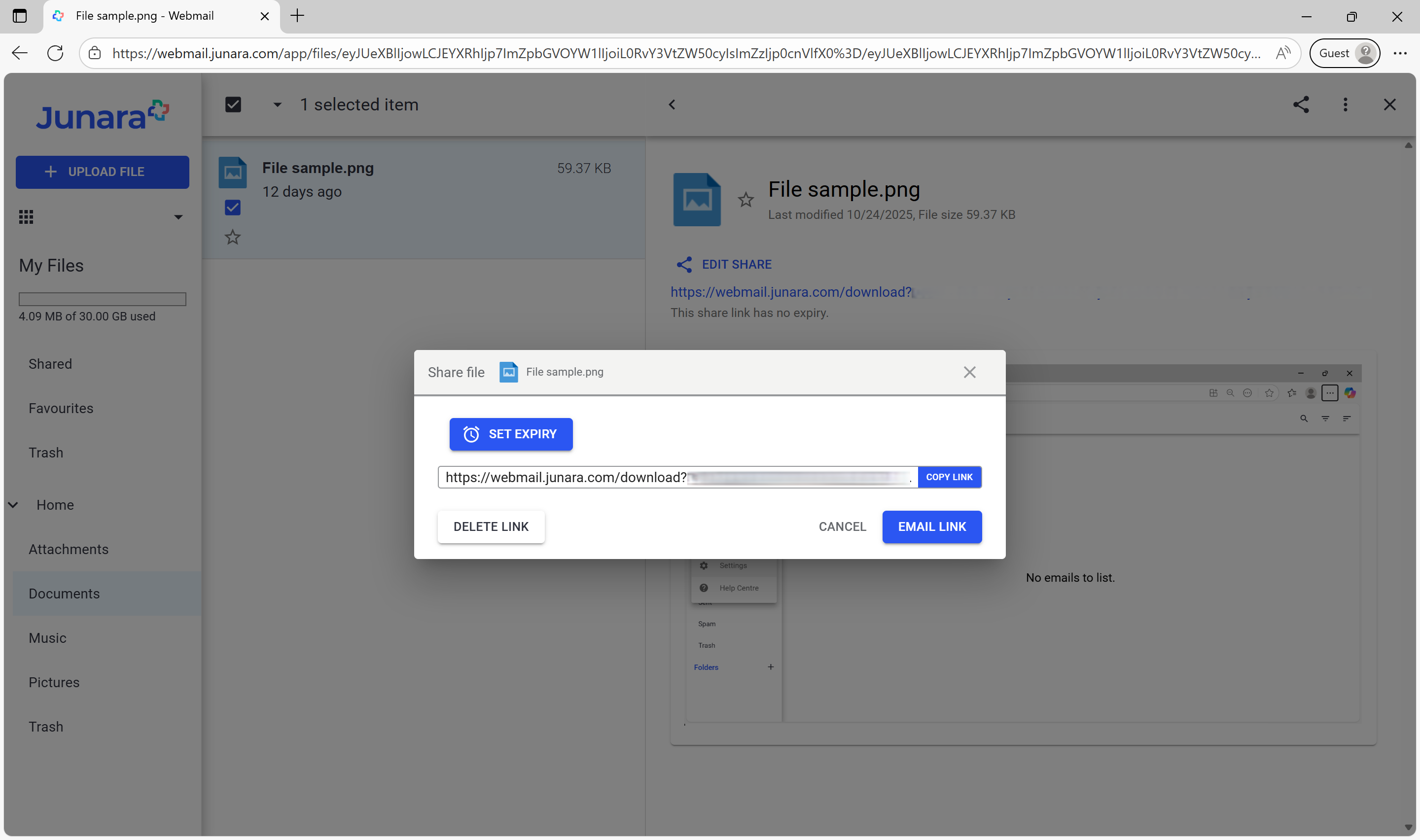Open the Pictures folder
This screenshot has width=1420, height=840.
[54, 683]
